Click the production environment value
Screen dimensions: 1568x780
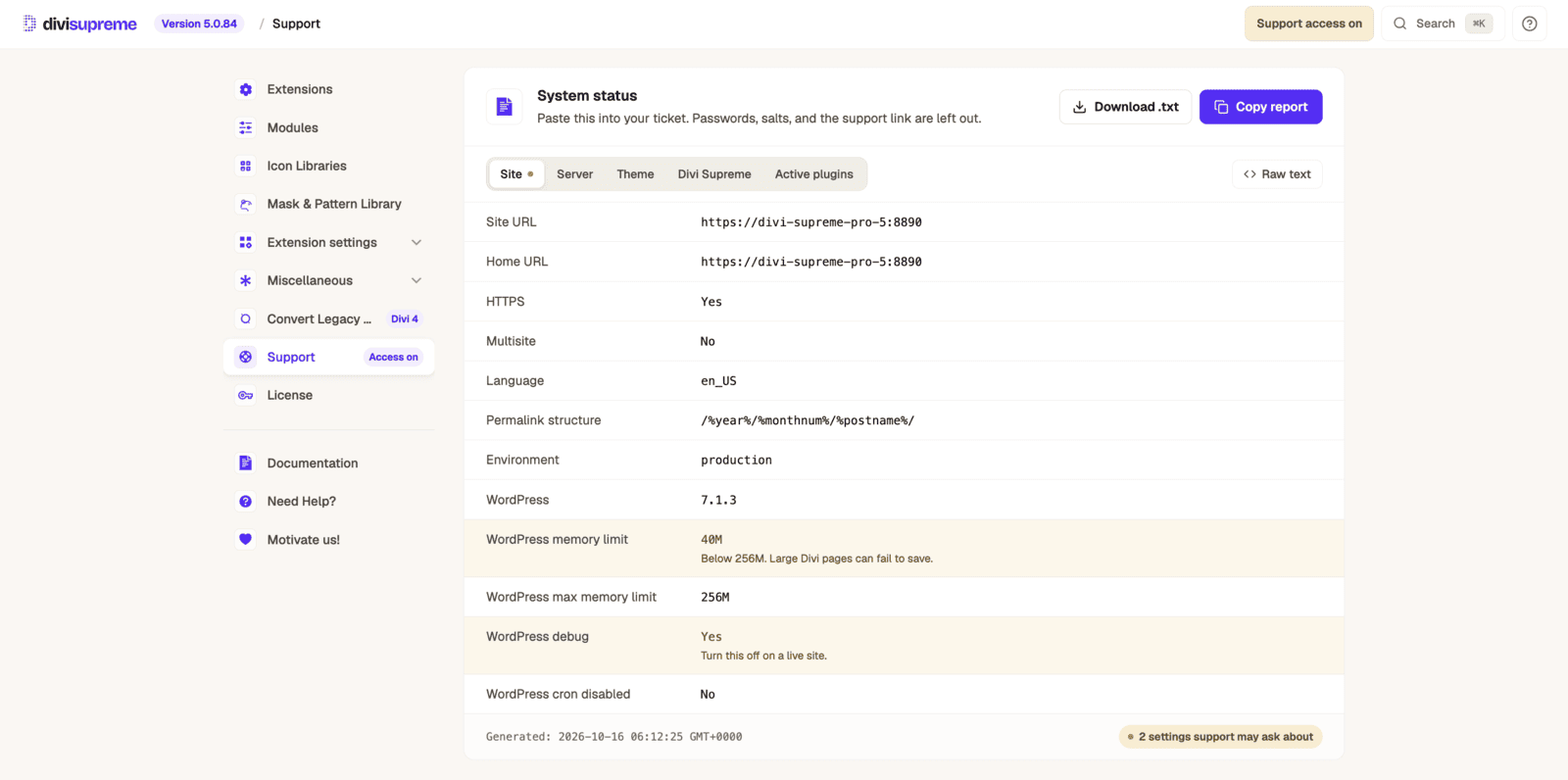click(736, 460)
